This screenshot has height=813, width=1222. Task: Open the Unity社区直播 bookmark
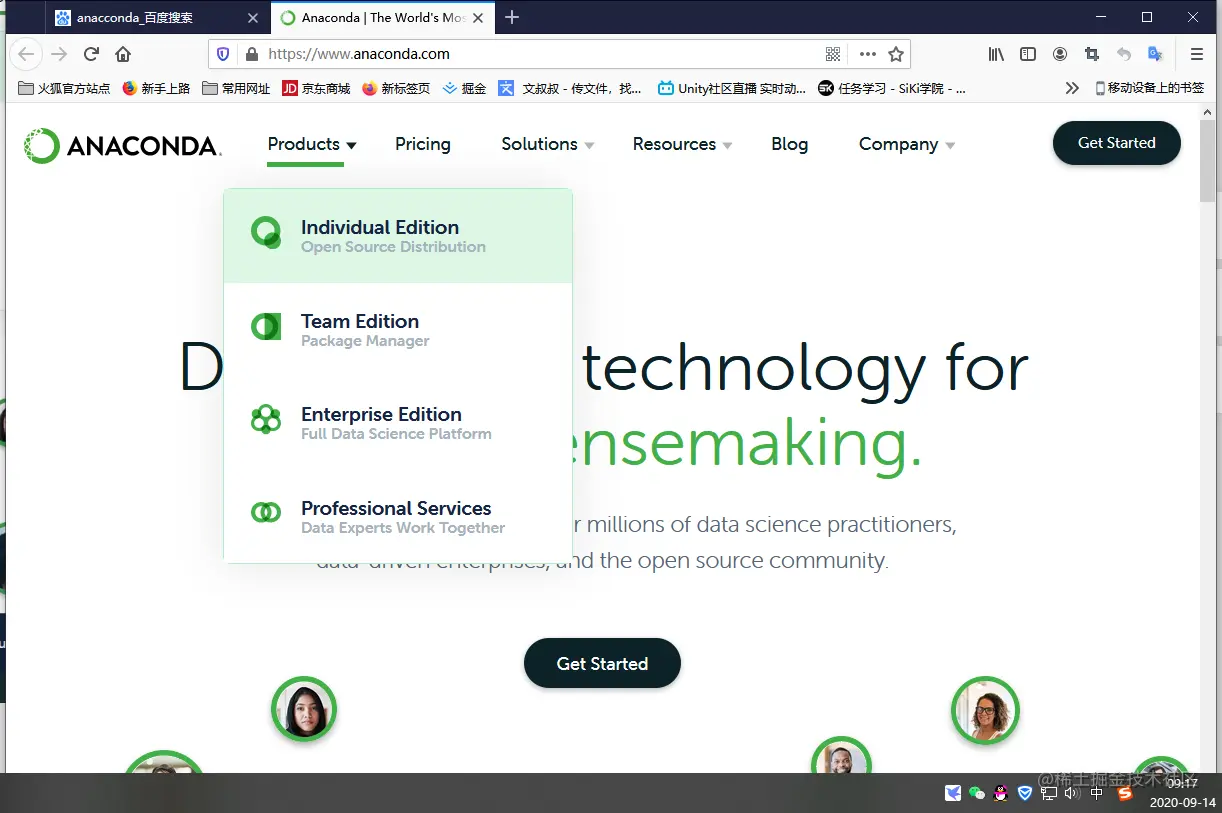click(732, 88)
